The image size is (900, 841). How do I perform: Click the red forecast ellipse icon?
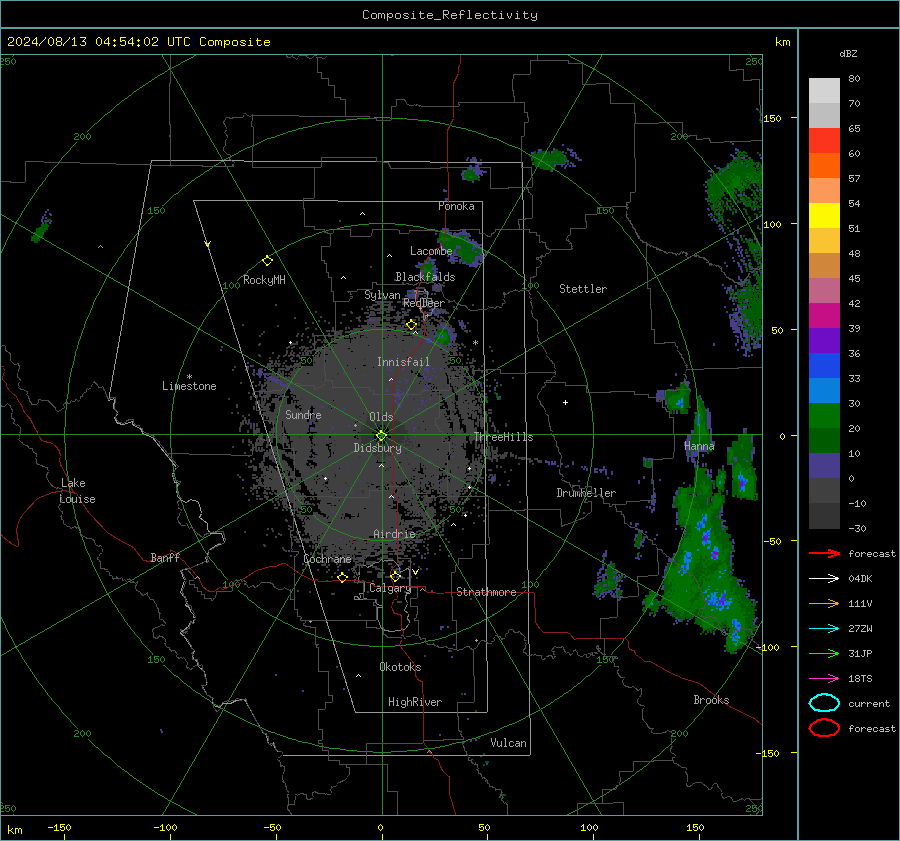(824, 728)
